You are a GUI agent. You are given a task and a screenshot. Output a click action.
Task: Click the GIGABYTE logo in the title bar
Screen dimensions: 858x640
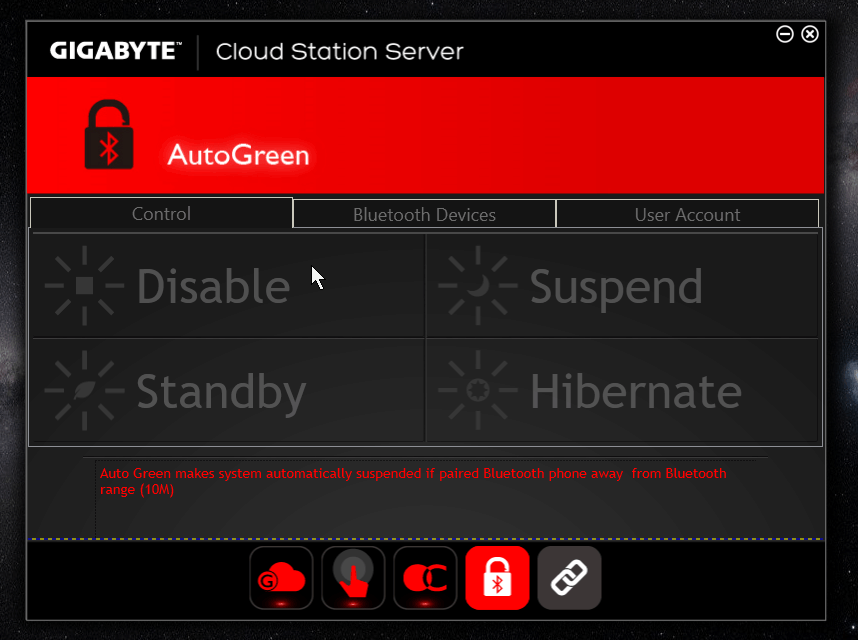115,51
